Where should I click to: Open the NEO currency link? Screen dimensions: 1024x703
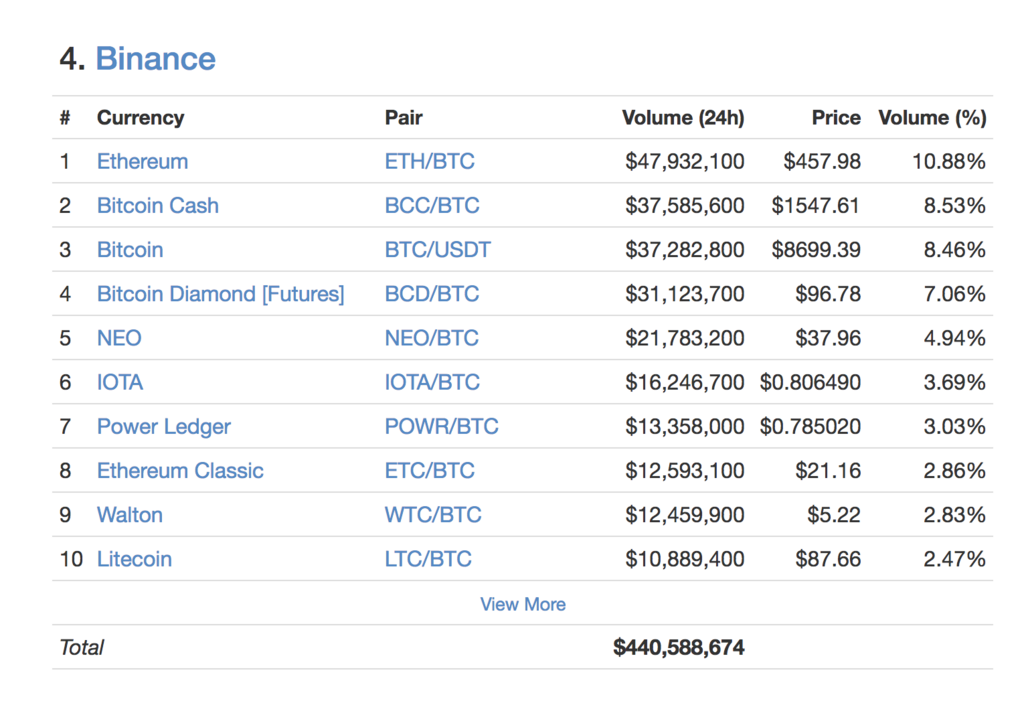click(120, 338)
